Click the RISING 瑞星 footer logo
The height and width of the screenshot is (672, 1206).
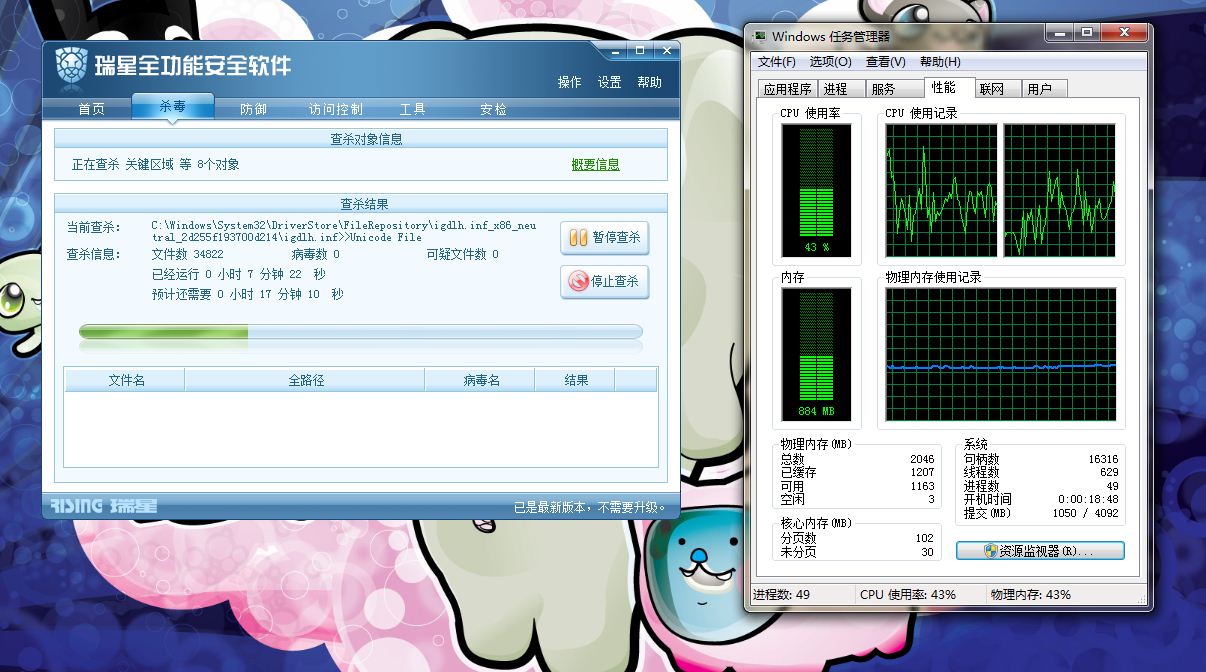click(x=104, y=506)
